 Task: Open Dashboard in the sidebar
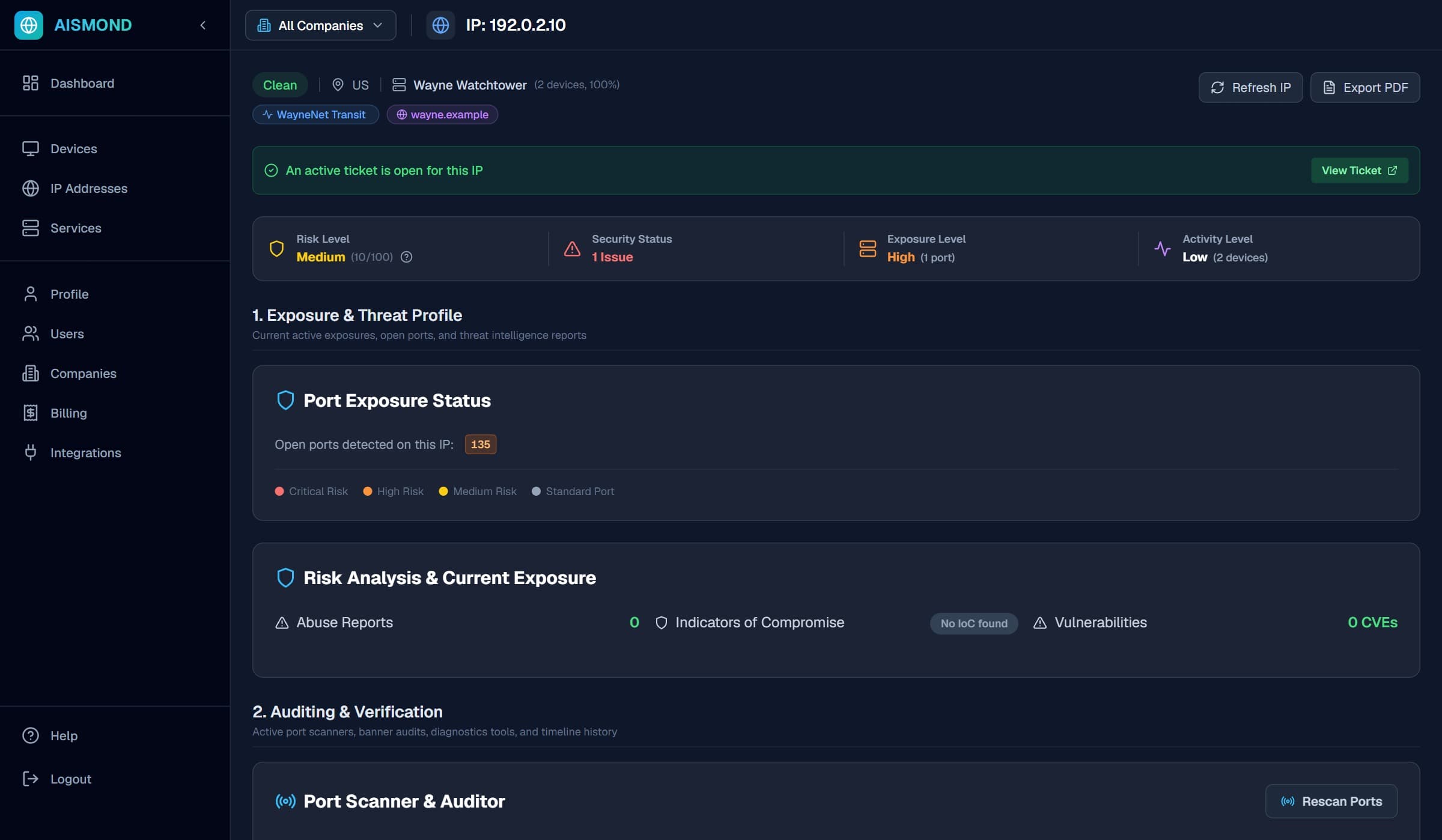(x=115, y=83)
